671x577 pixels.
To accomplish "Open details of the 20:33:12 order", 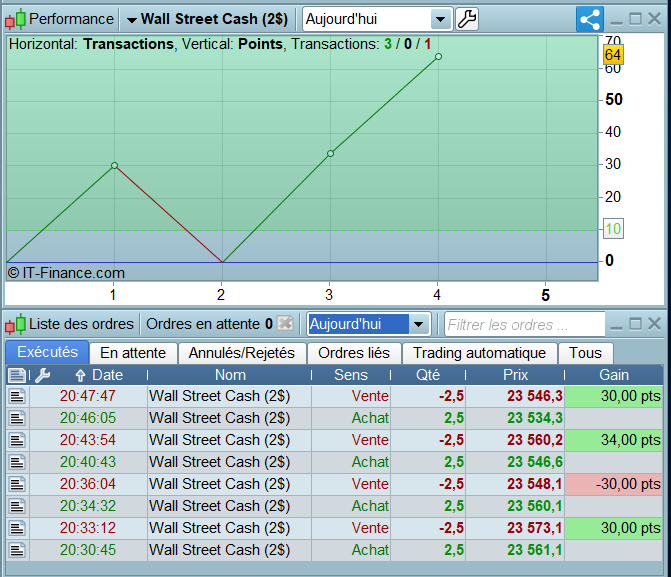I will click(17, 528).
